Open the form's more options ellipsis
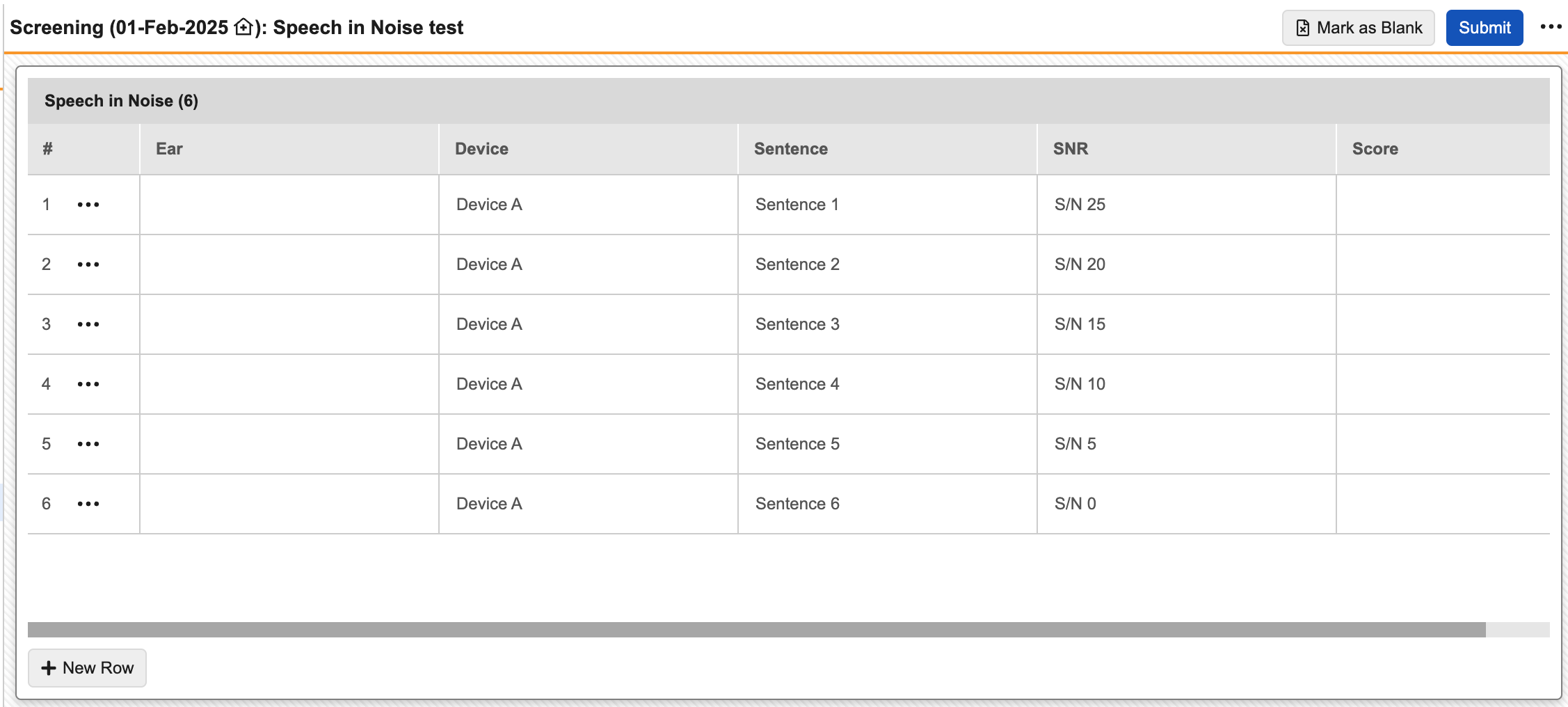This screenshot has width=1568, height=707. [1551, 27]
